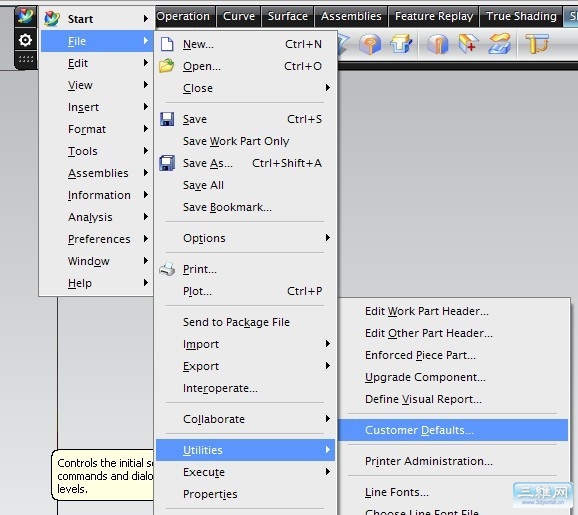Open the Preferences menu
The width and height of the screenshot is (578, 515).
(97, 239)
